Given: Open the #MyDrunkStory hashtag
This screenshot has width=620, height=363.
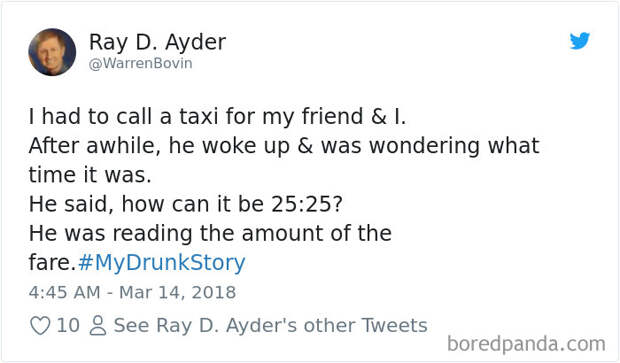Looking at the screenshot, I should [x=162, y=263].
